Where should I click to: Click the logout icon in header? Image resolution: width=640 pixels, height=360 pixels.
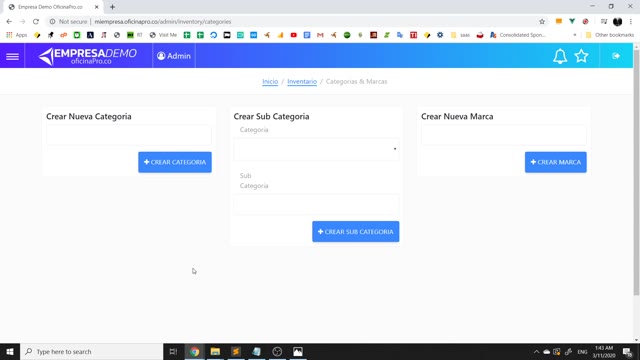point(616,56)
